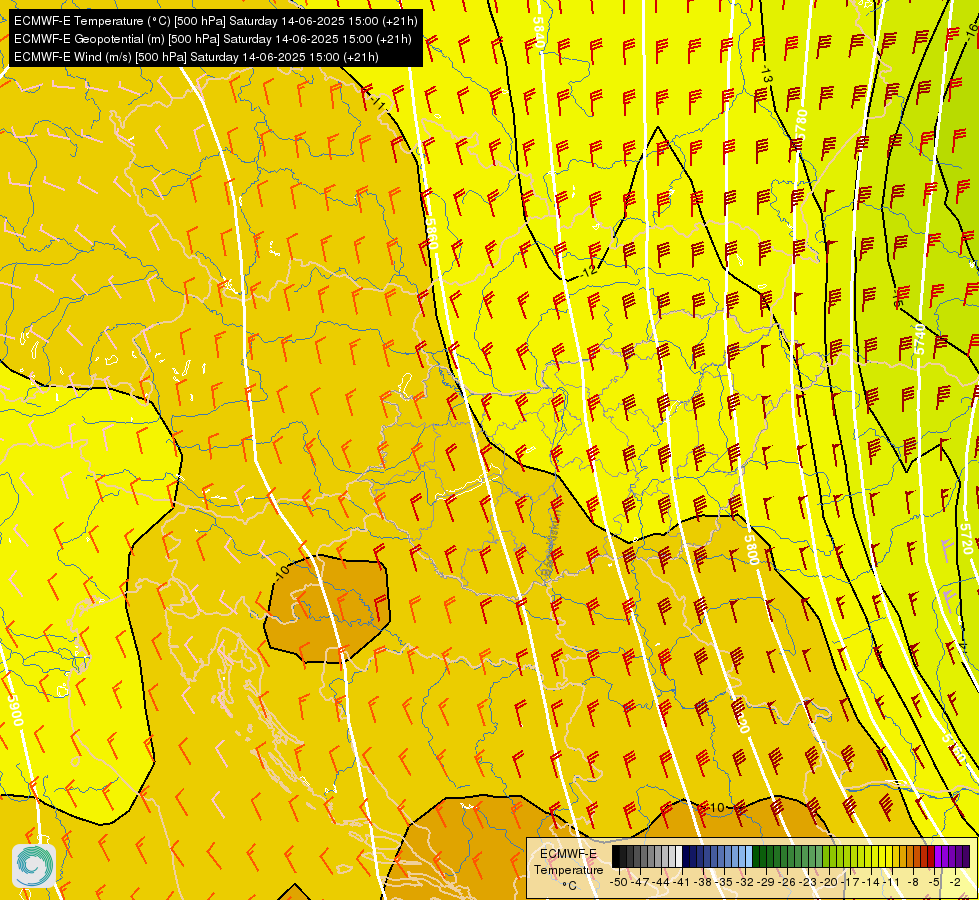Click the -35 legend tick label
The height and width of the screenshot is (900, 979).
724,883
